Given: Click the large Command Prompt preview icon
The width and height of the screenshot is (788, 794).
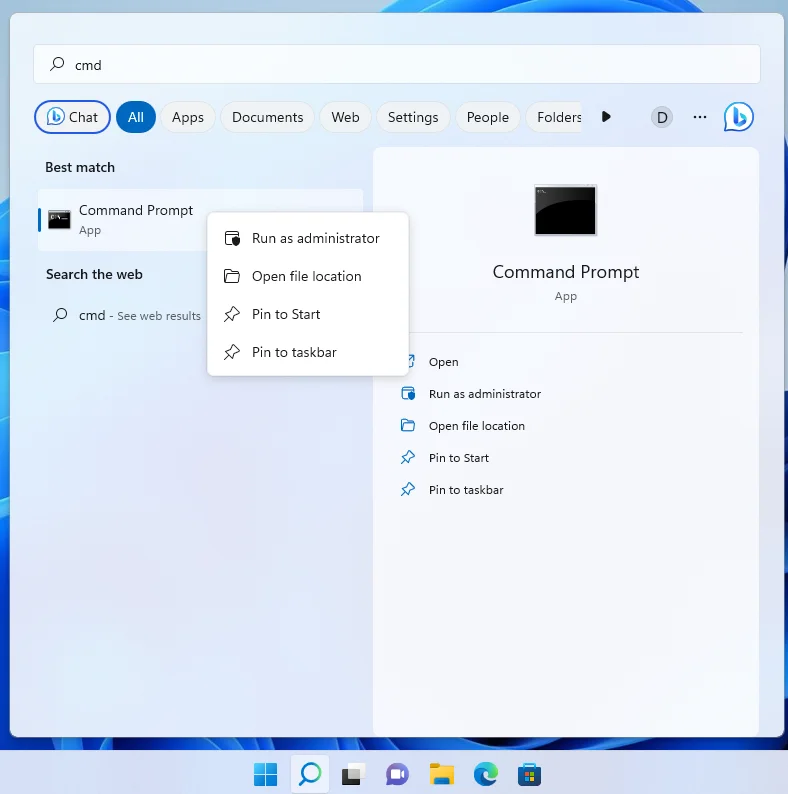Looking at the screenshot, I should pos(565,210).
